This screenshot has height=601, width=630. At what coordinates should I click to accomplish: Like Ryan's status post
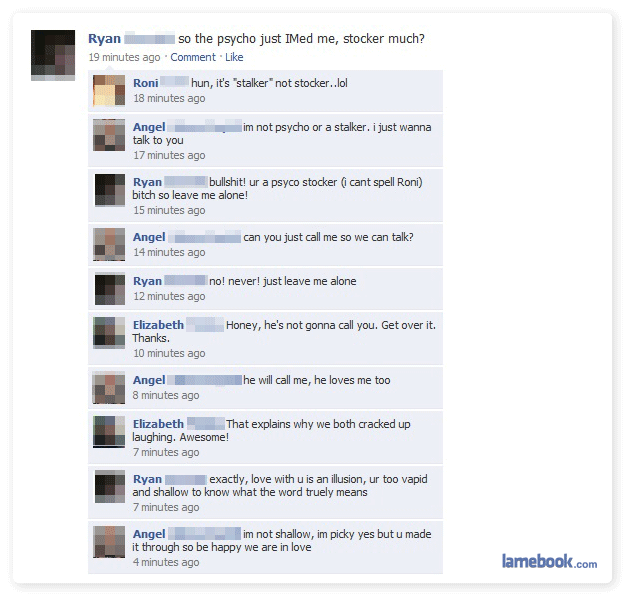[234, 57]
